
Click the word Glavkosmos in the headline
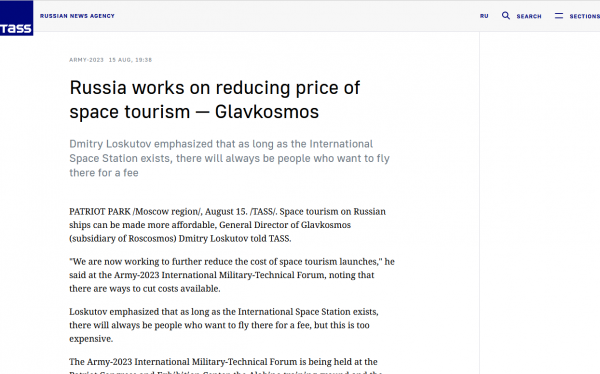point(267,112)
